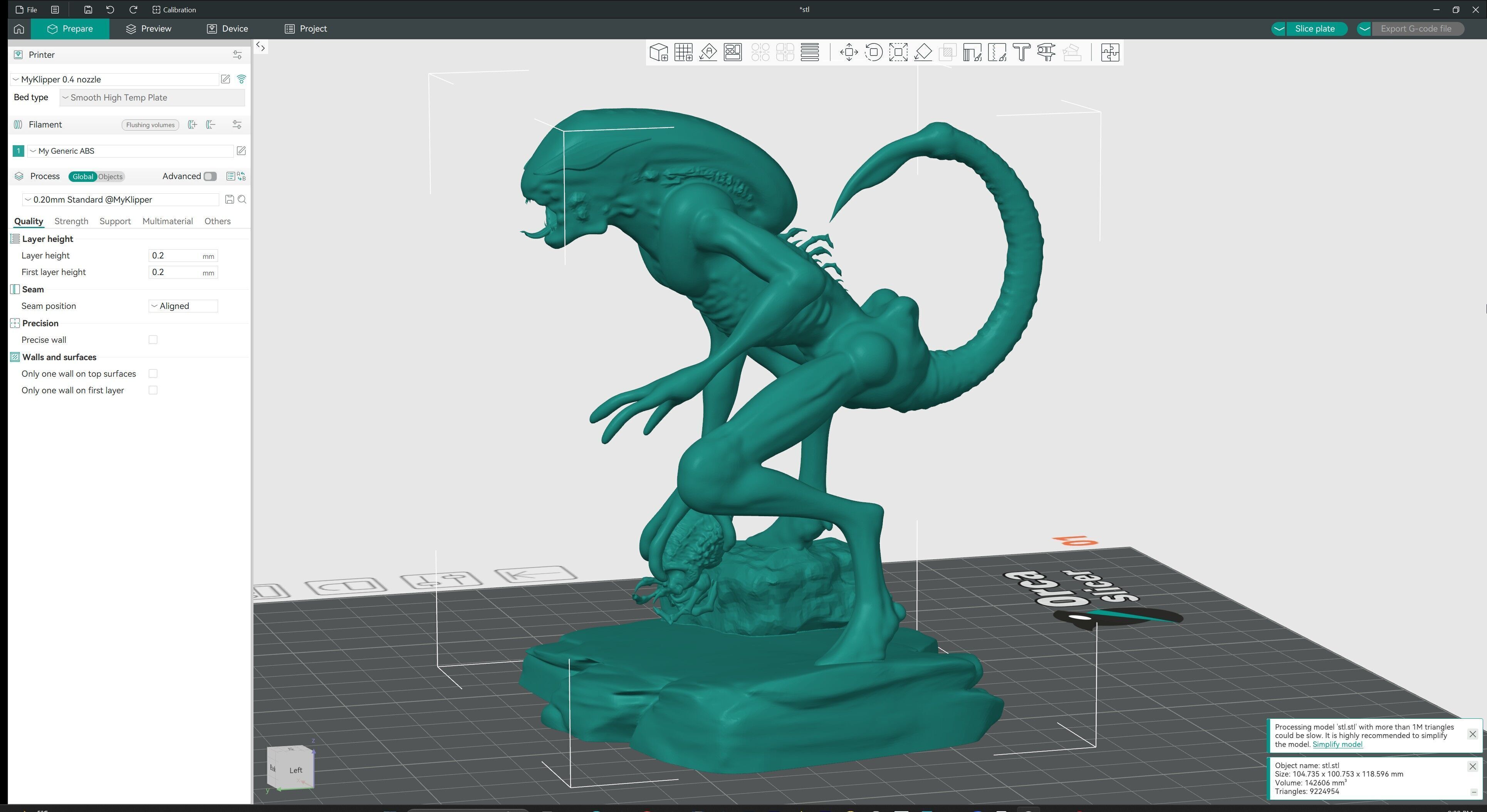Open the Support settings tab

click(115, 221)
